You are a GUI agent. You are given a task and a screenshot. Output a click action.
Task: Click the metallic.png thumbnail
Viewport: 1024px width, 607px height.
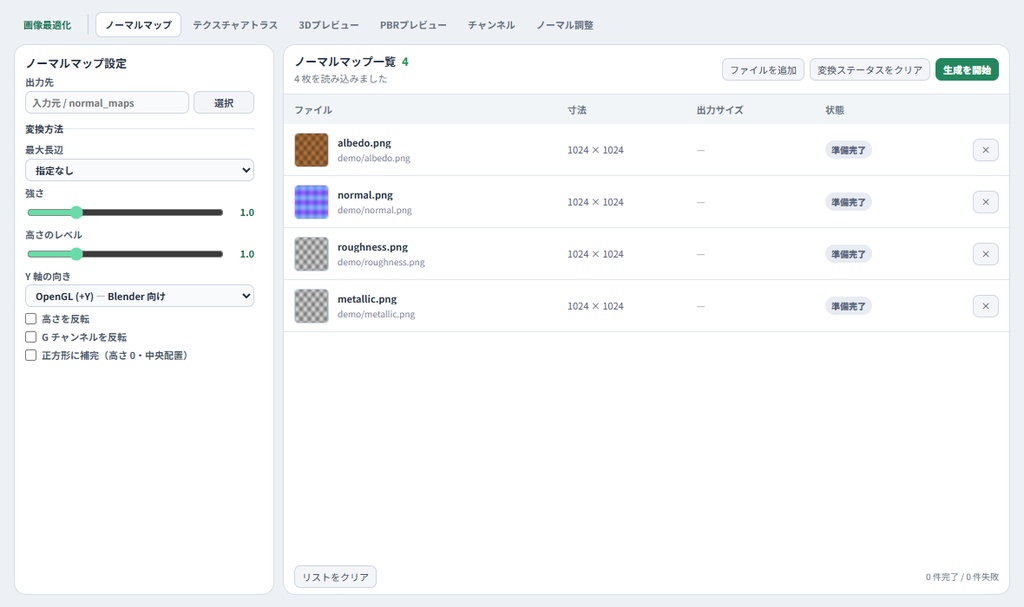click(x=312, y=306)
